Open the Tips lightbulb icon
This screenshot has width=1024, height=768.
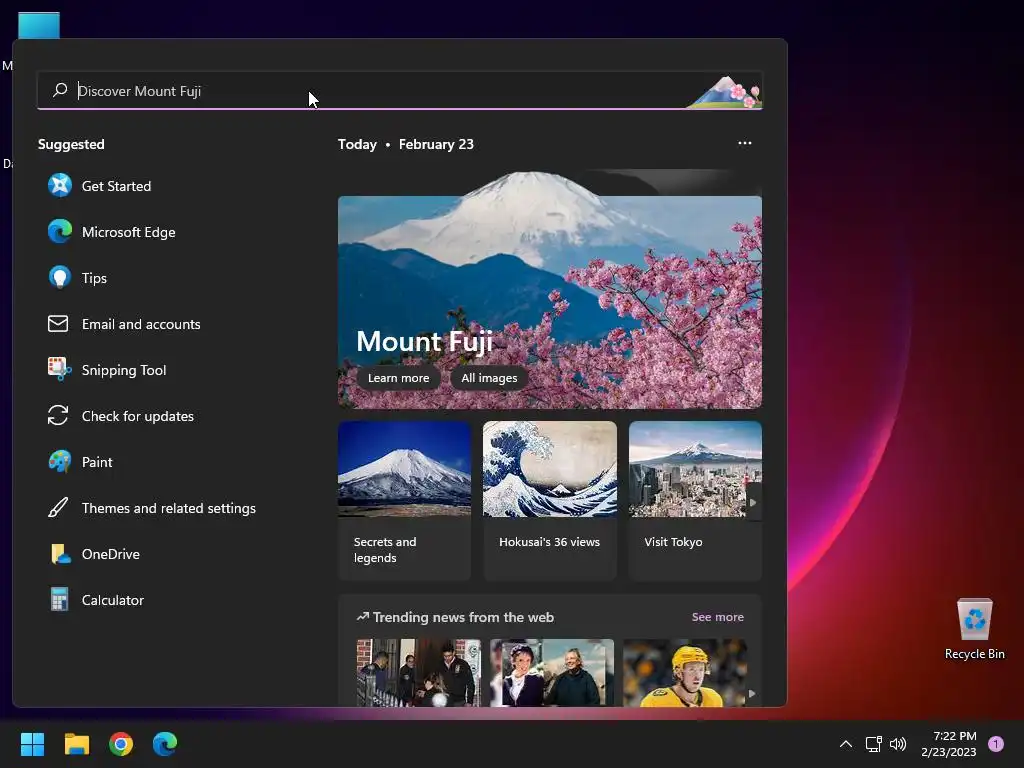tap(59, 278)
